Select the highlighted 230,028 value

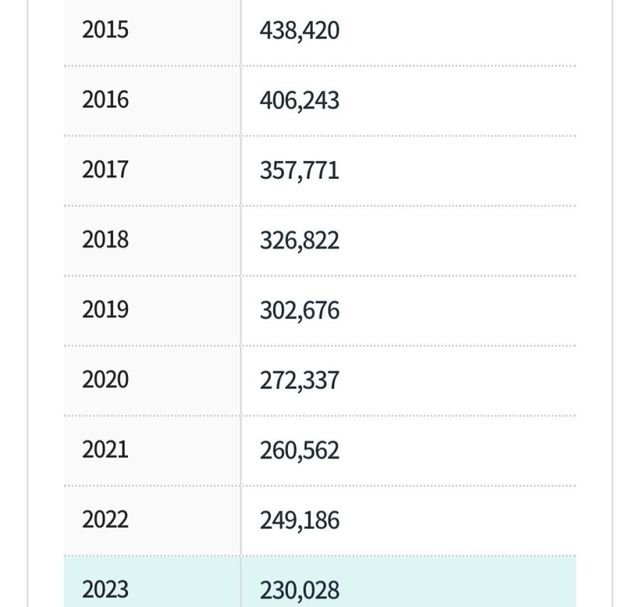(x=299, y=590)
